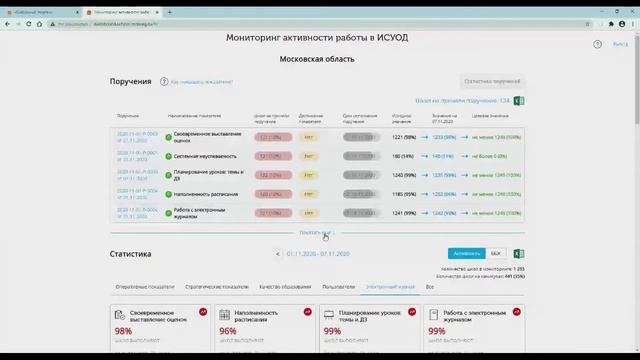The width and height of the screenshot is (640, 360).
Task: Open assignment link for Системная неуспеваемость row
Action: pos(137,156)
